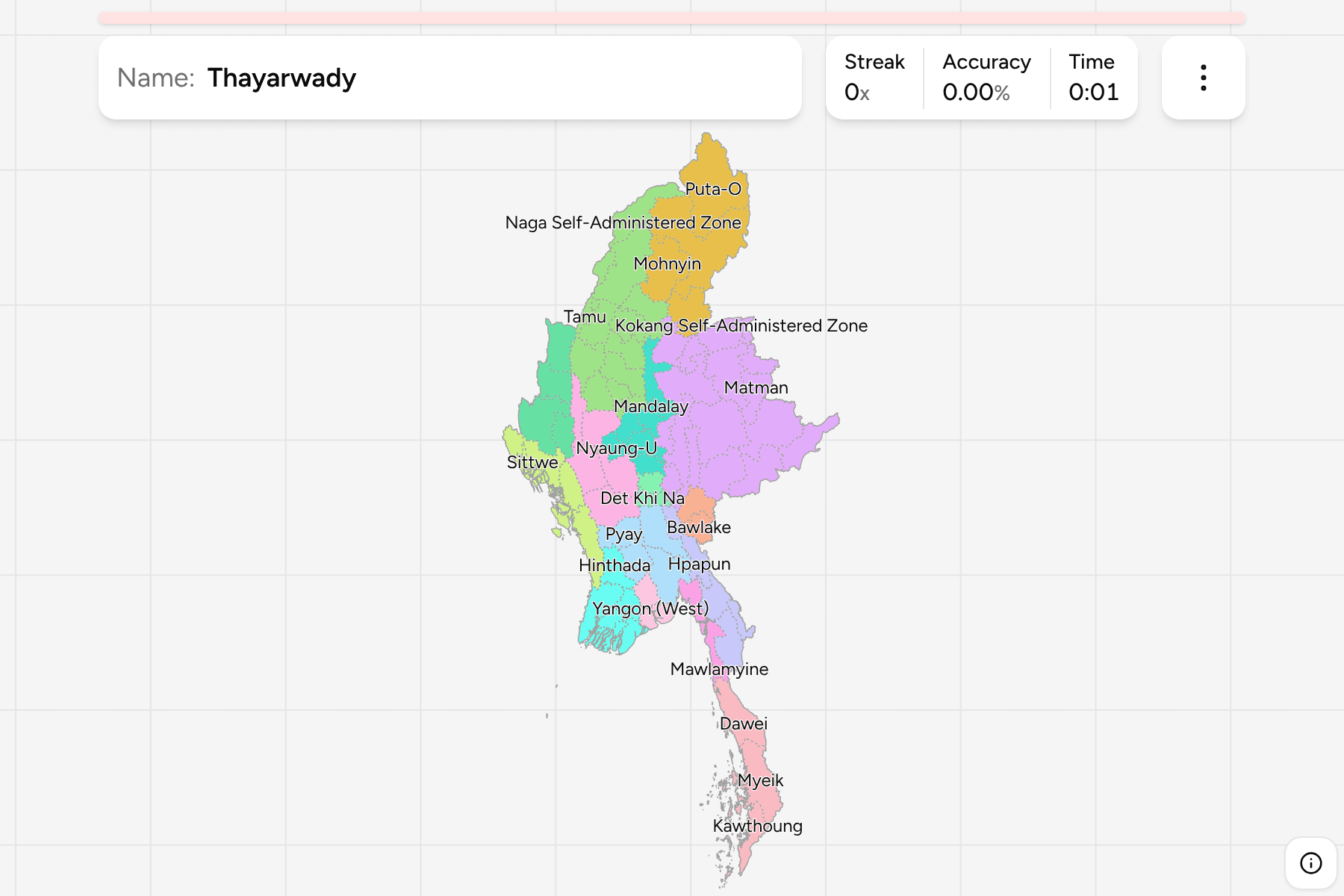Select the Pyay district label

tap(623, 535)
